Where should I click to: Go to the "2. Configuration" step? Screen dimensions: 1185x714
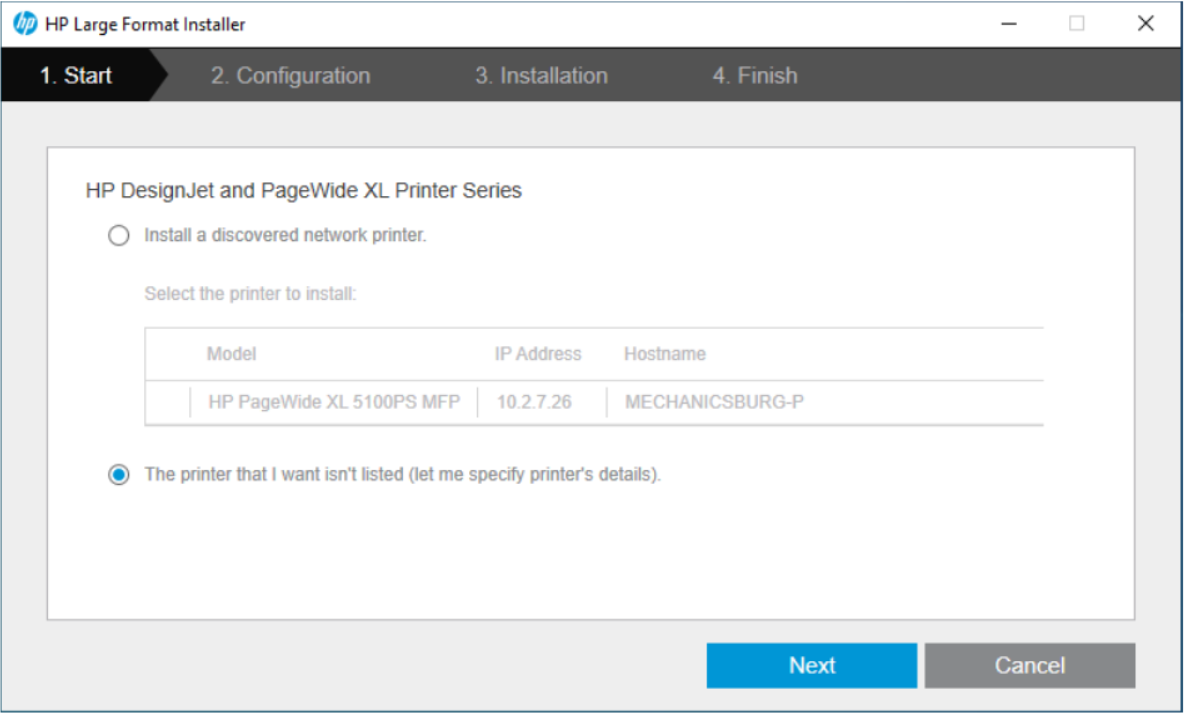point(290,76)
